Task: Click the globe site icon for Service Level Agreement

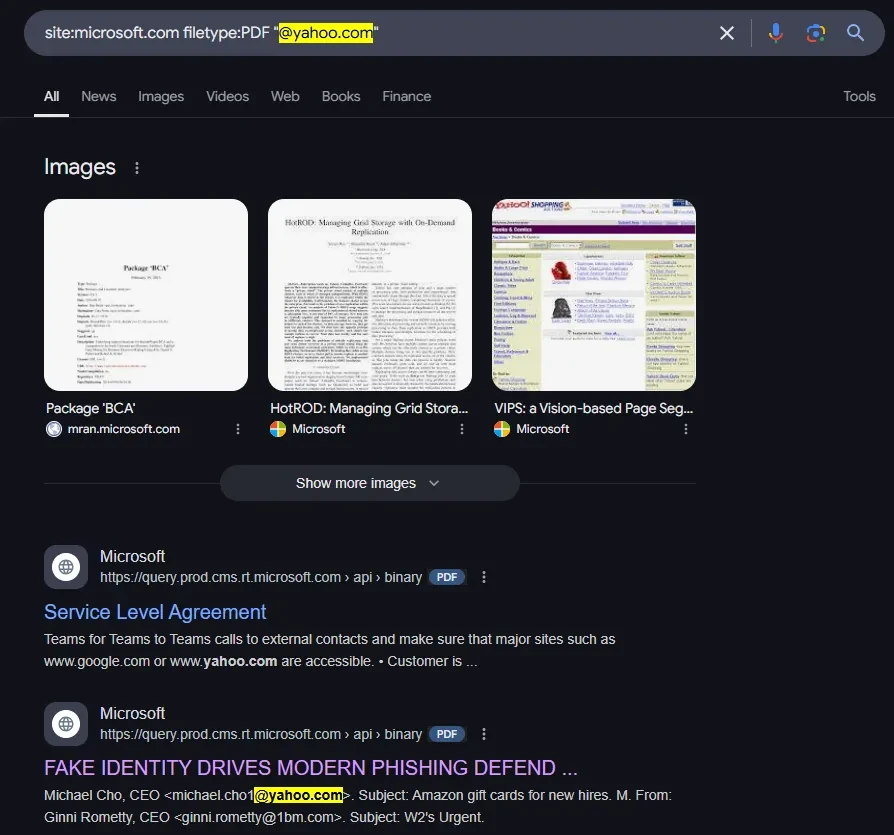Action: 66,567
